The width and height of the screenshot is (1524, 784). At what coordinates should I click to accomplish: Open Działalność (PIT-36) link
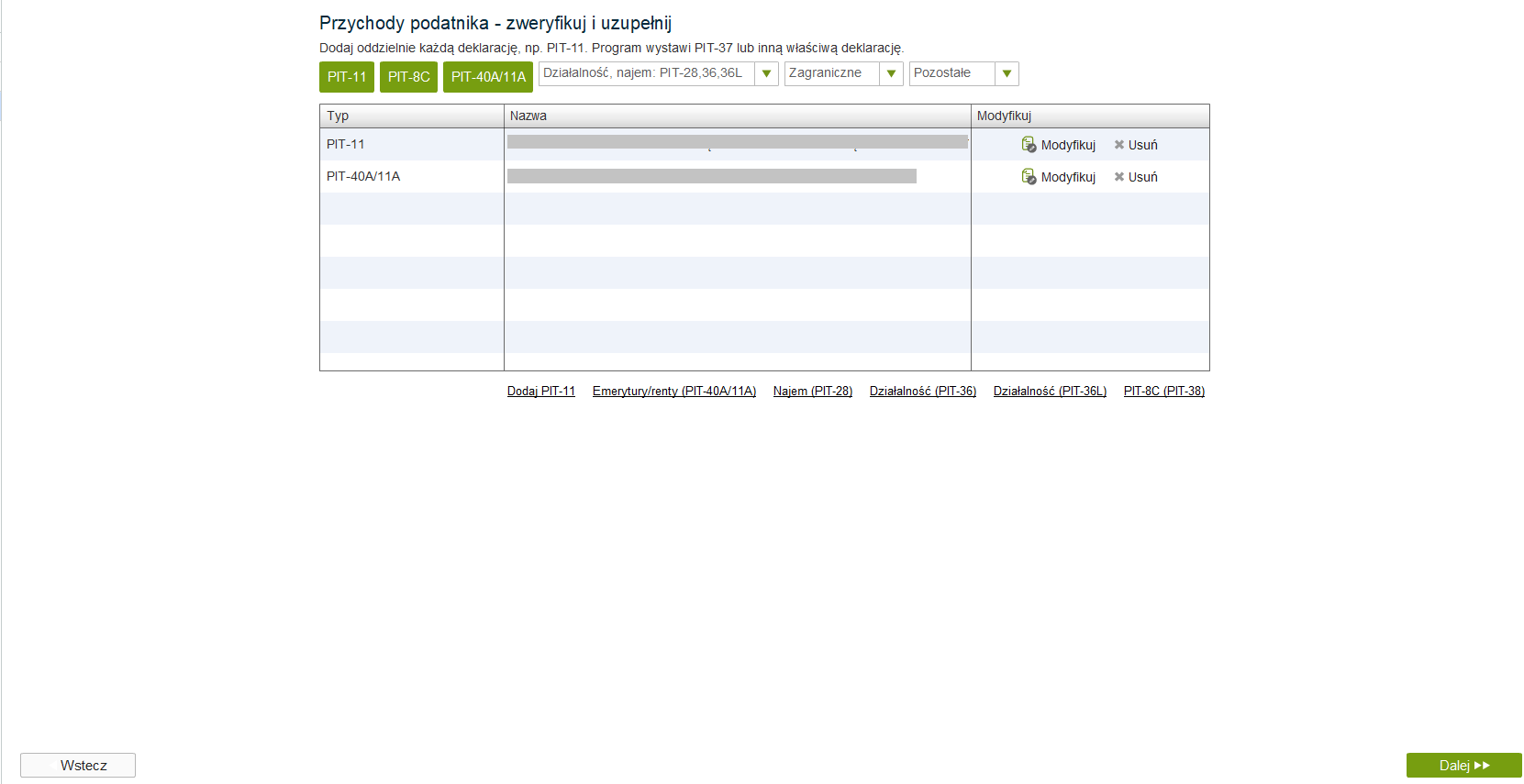[x=923, y=392]
